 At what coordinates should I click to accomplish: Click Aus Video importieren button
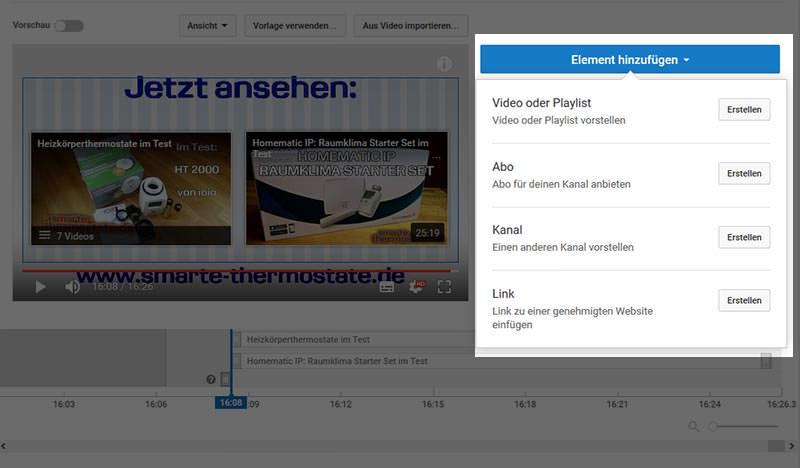(412, 26)
